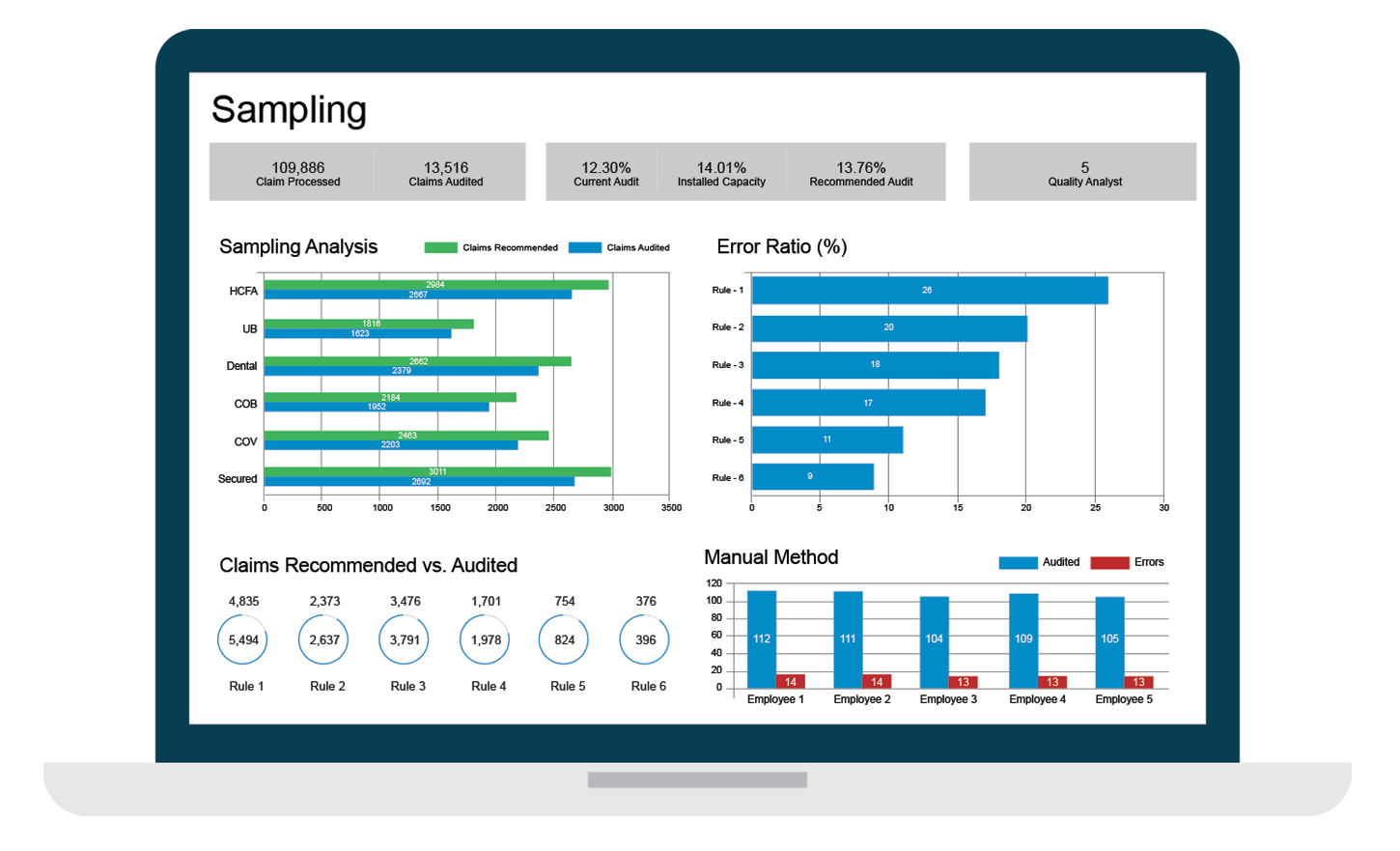The width and height of the screenshot is (1400, 851).
Task: Select the Rule 4 circle gauge 1,978
Action: [x=485, y=639]
